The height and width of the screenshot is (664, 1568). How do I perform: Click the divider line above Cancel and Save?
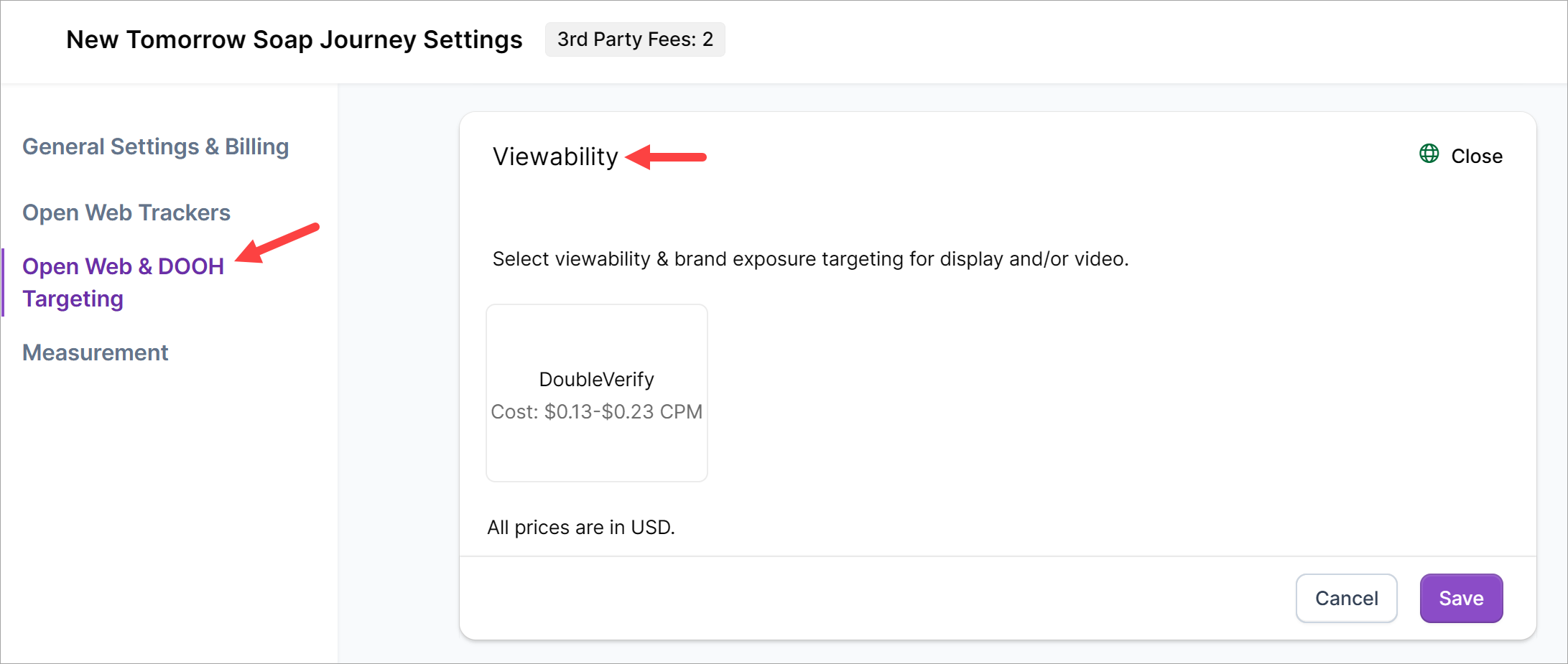tap(997, 556)
